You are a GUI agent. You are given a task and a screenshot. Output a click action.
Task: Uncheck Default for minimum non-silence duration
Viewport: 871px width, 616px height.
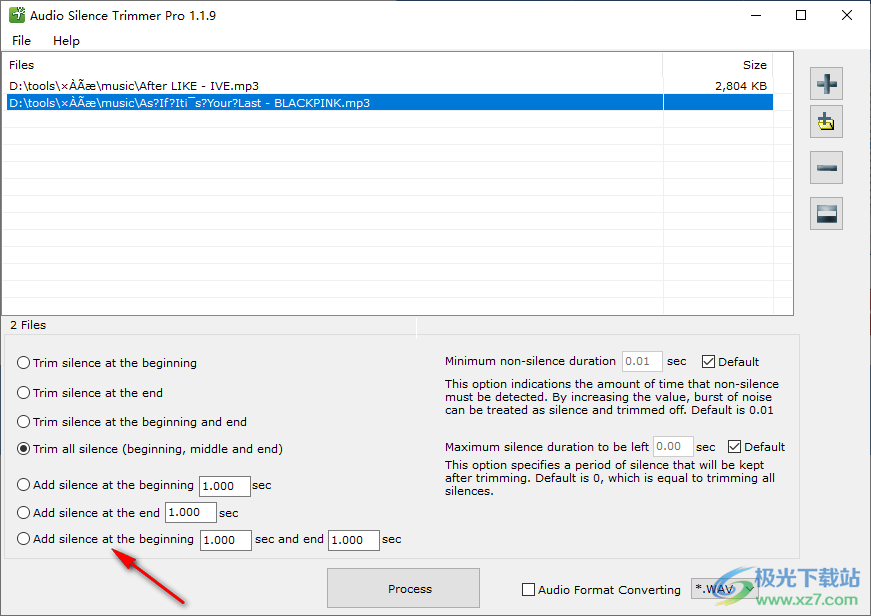tap(709, 362)
